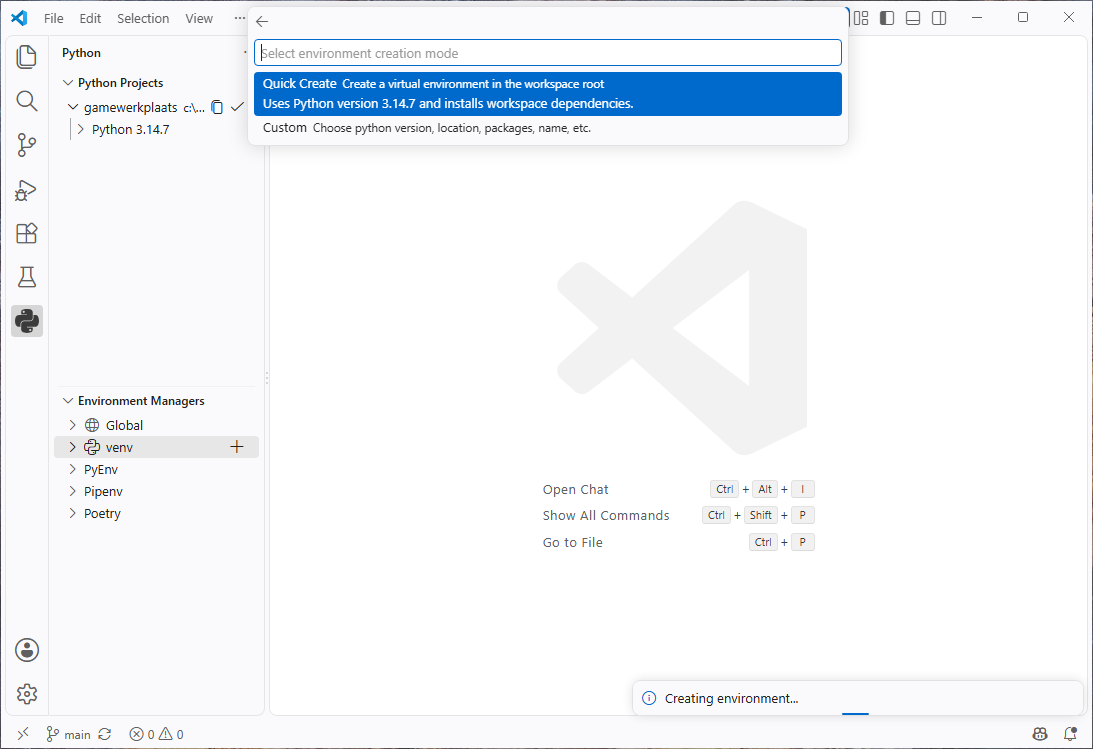The image size is (1093, 749).
Task: Toggle the bottom panel
Action: click(x=913, y=18)
